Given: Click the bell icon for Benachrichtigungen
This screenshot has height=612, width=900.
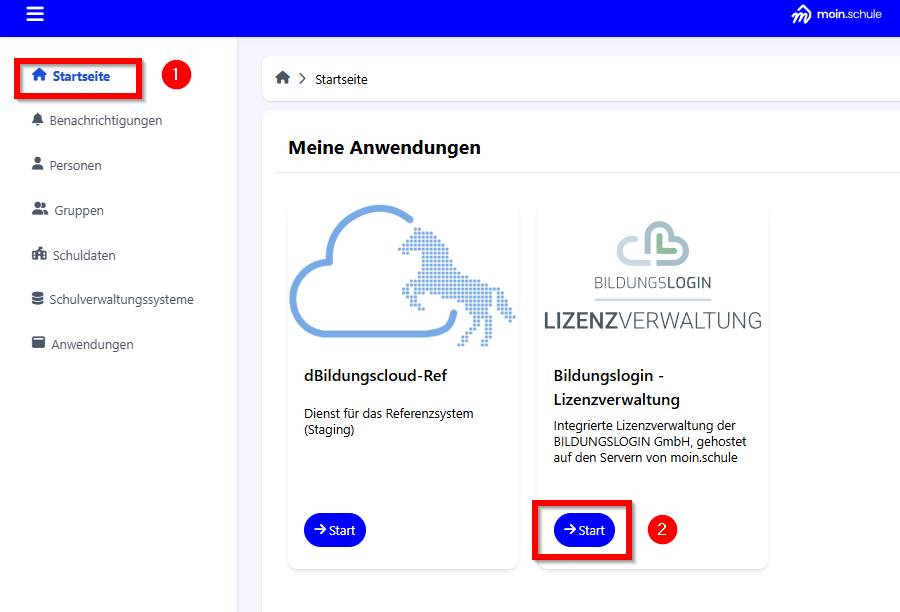Looking at the screenshot, I should pyautogui.click(x=38, y=120).
